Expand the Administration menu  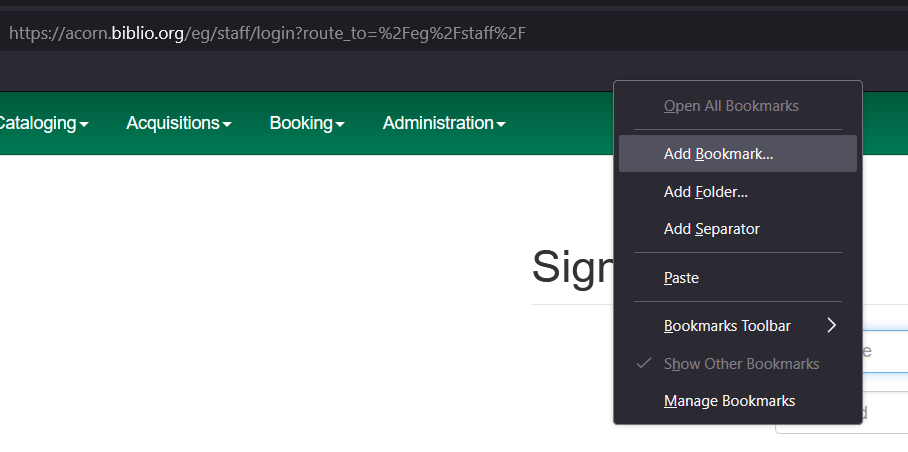point(438,123)
